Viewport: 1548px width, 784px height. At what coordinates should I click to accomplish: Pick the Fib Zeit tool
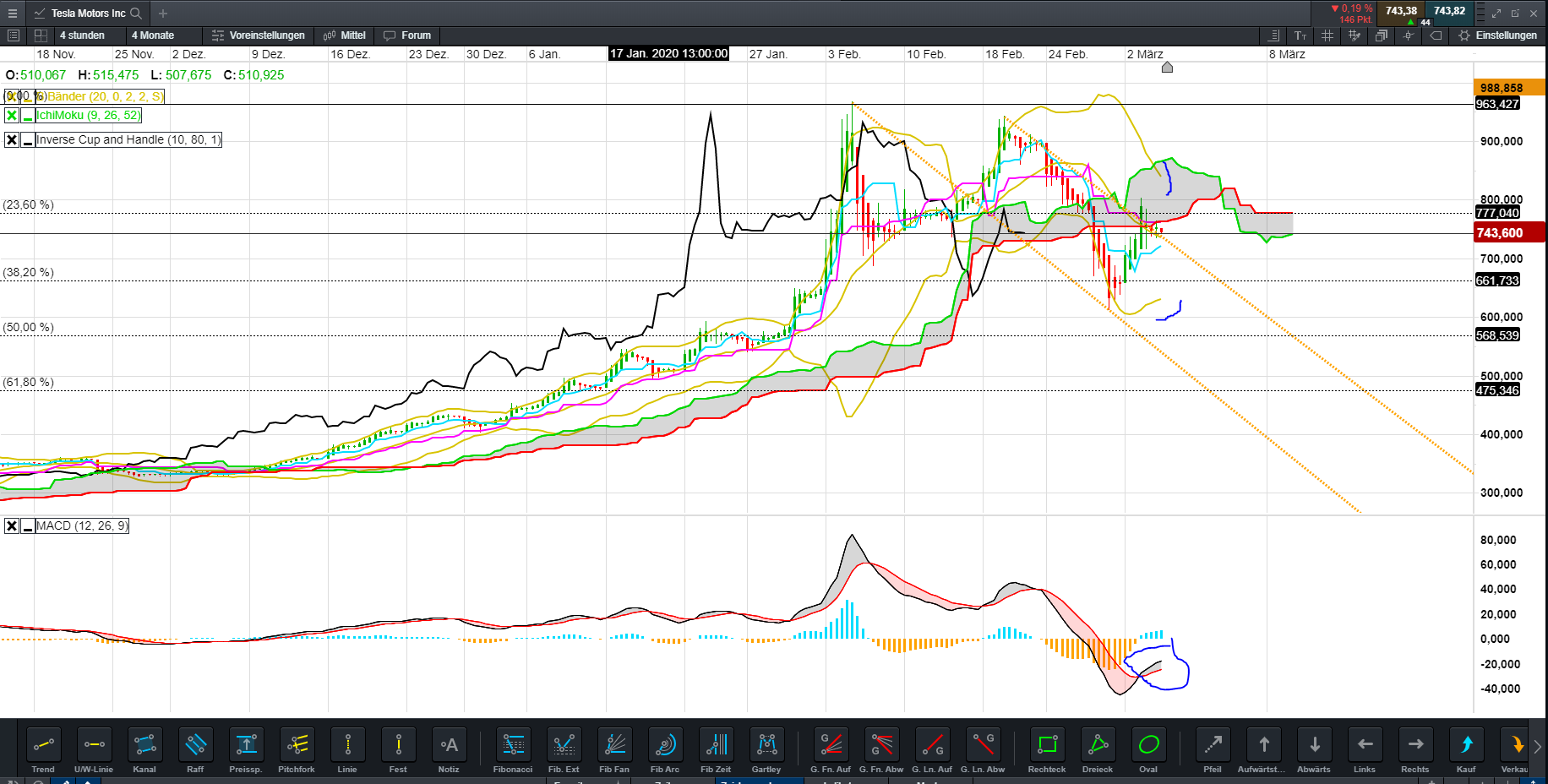716,750
